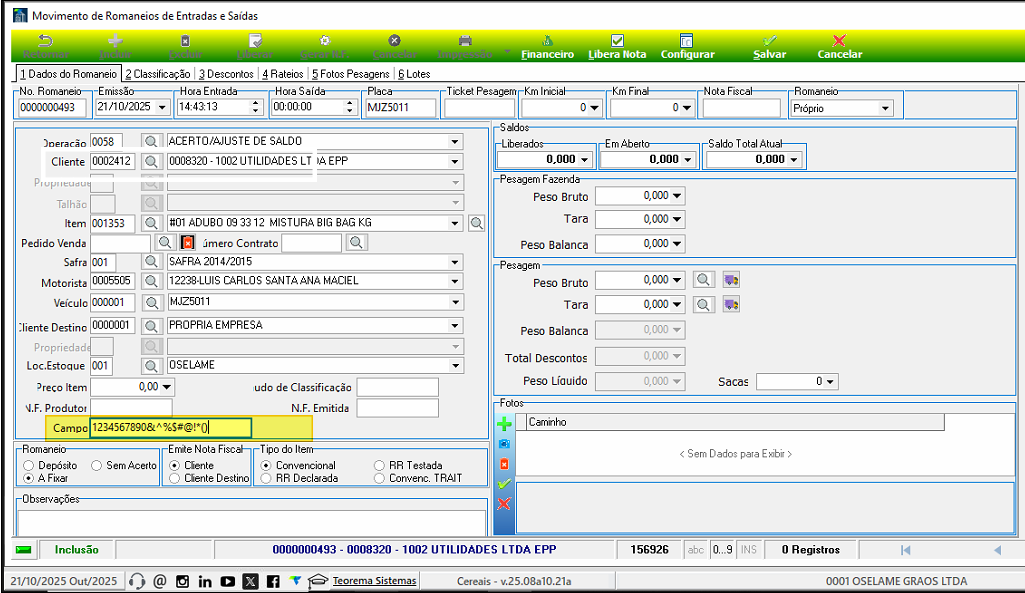Choose Cliente Destino under Emite Nota Fiscal
The width and height of the screenshot is (1025, 593).
click(x=175, y=478)
